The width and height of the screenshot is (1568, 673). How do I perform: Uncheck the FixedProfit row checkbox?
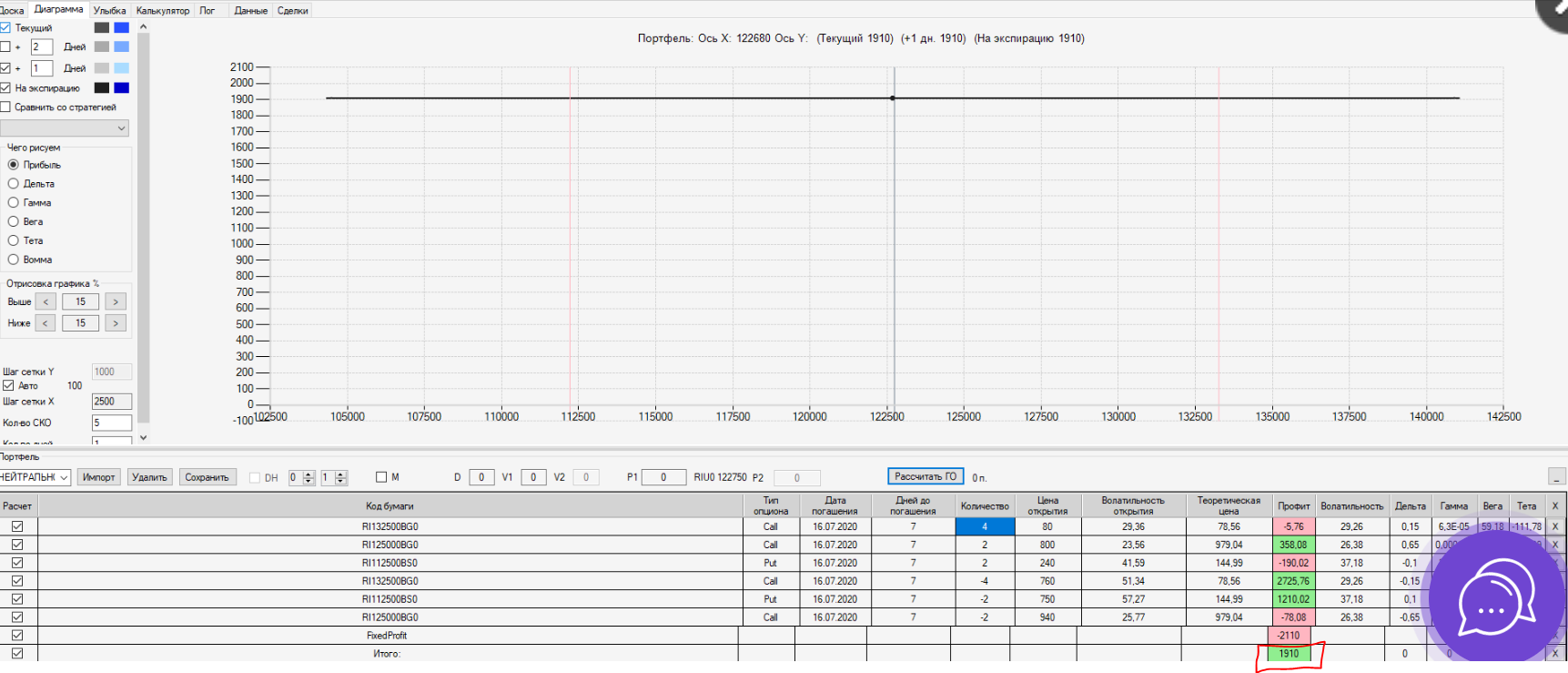tap(17, 636)
